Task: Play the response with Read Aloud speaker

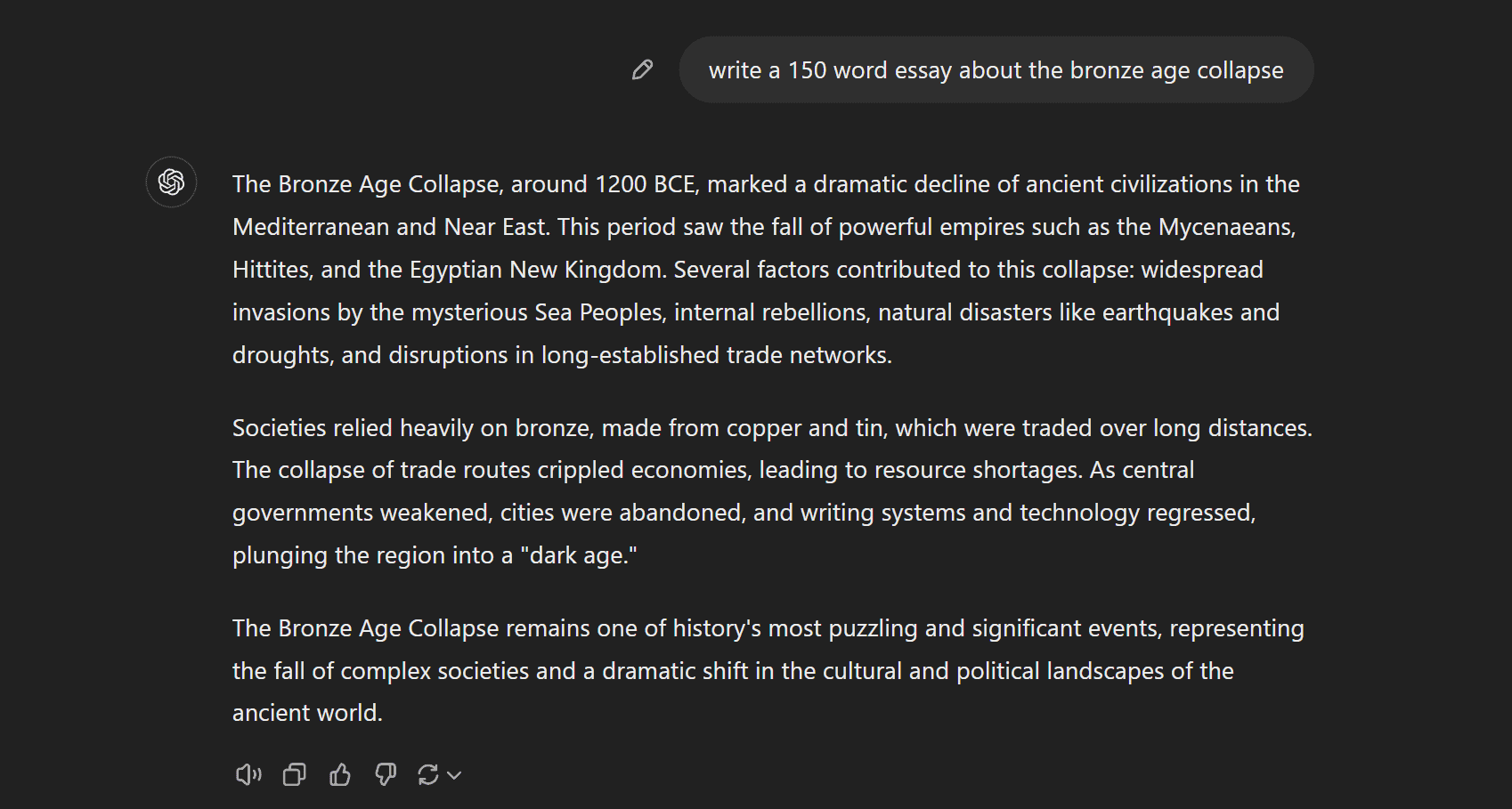Action: 248,775
